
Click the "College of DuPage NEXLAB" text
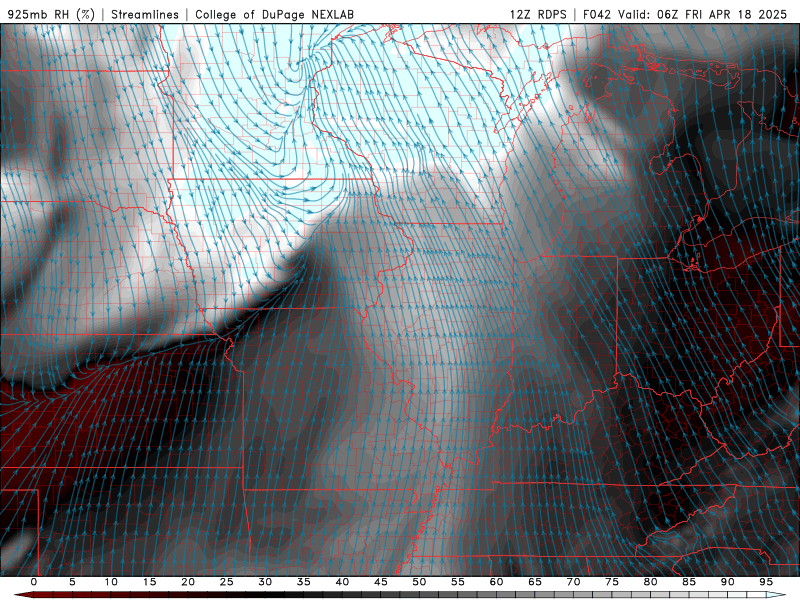274,14
